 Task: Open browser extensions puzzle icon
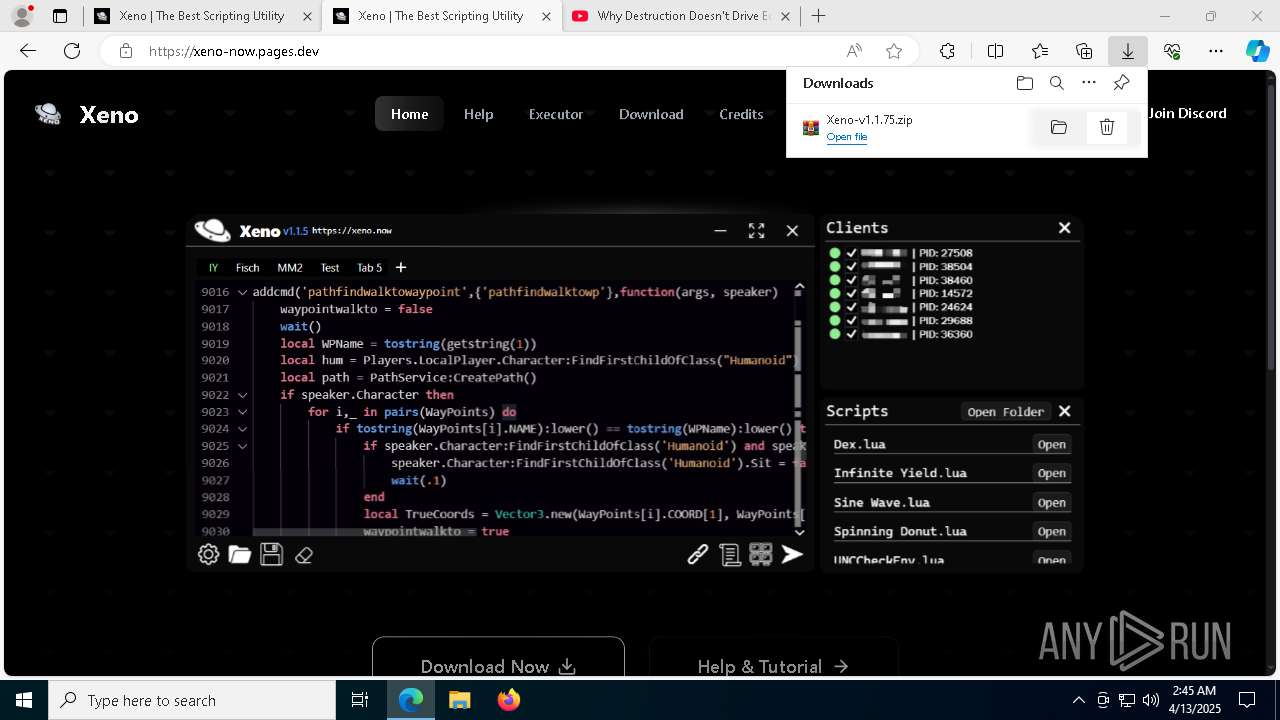point(947,51)
